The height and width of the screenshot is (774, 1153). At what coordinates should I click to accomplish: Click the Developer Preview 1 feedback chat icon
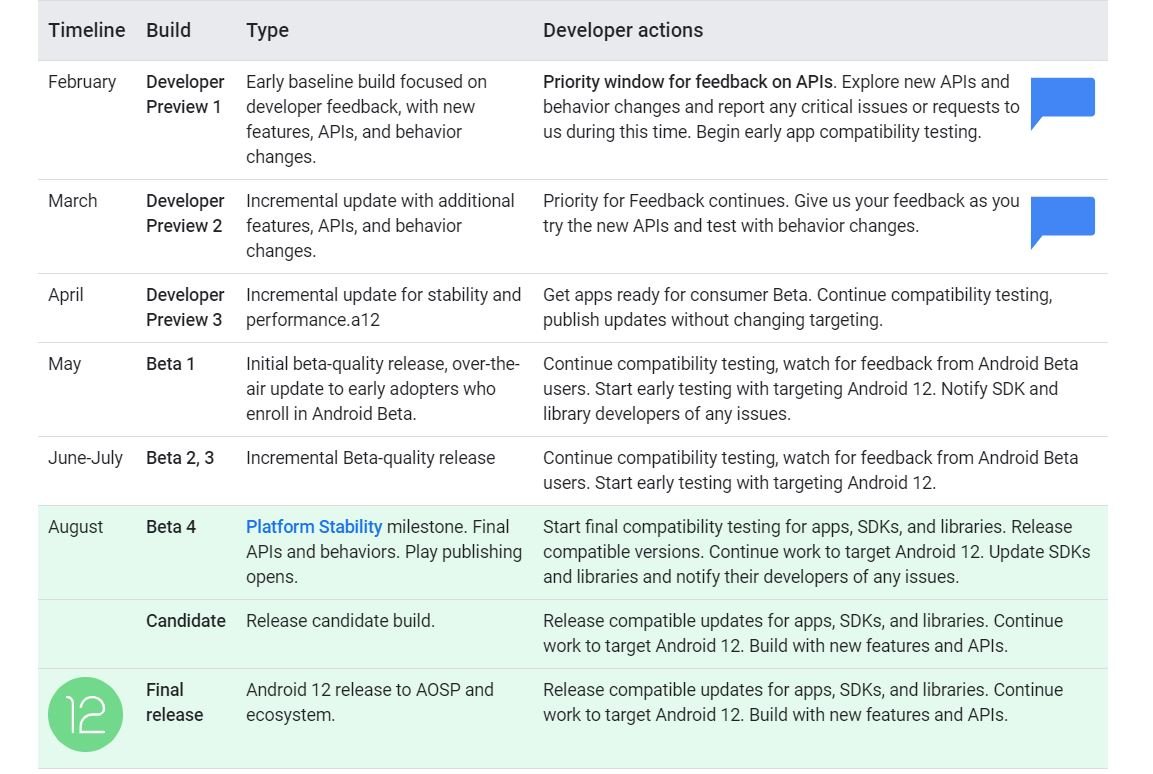pos(1062,101)
